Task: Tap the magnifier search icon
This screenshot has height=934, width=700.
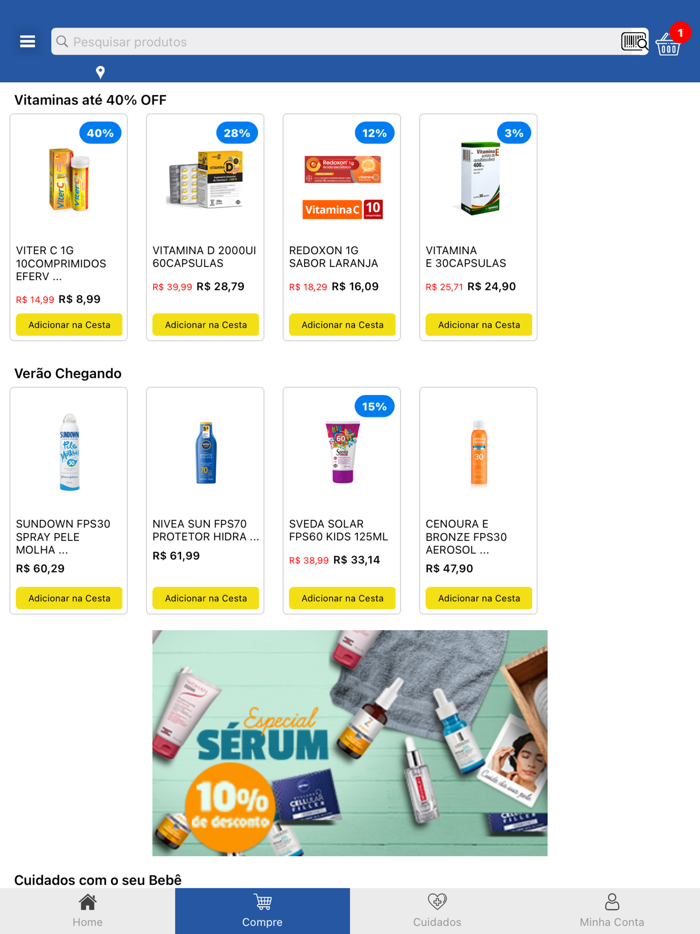Action: [62, 42]
